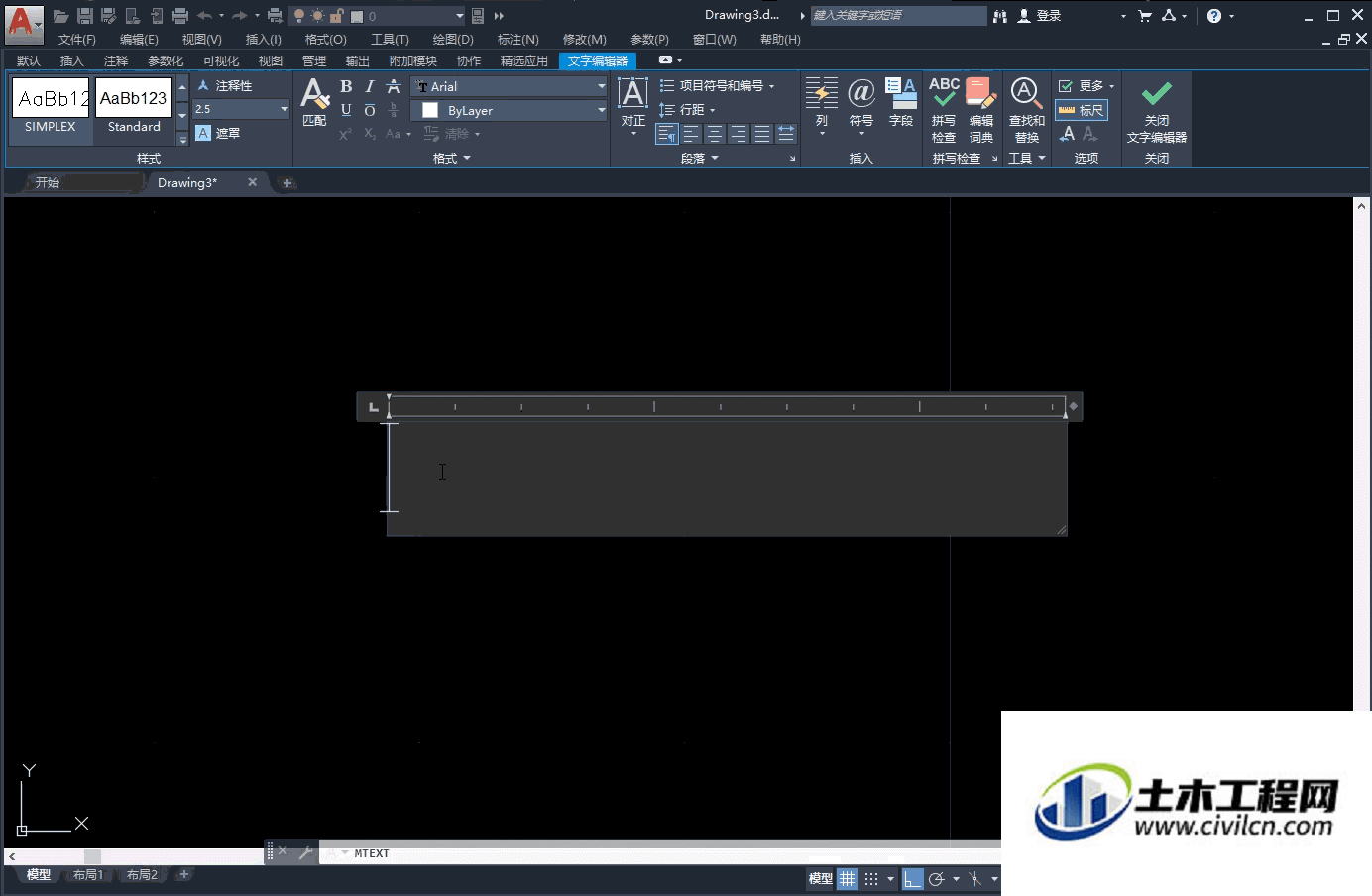
Task: Click the Subscript icon
Action: (x=370, y=134)
